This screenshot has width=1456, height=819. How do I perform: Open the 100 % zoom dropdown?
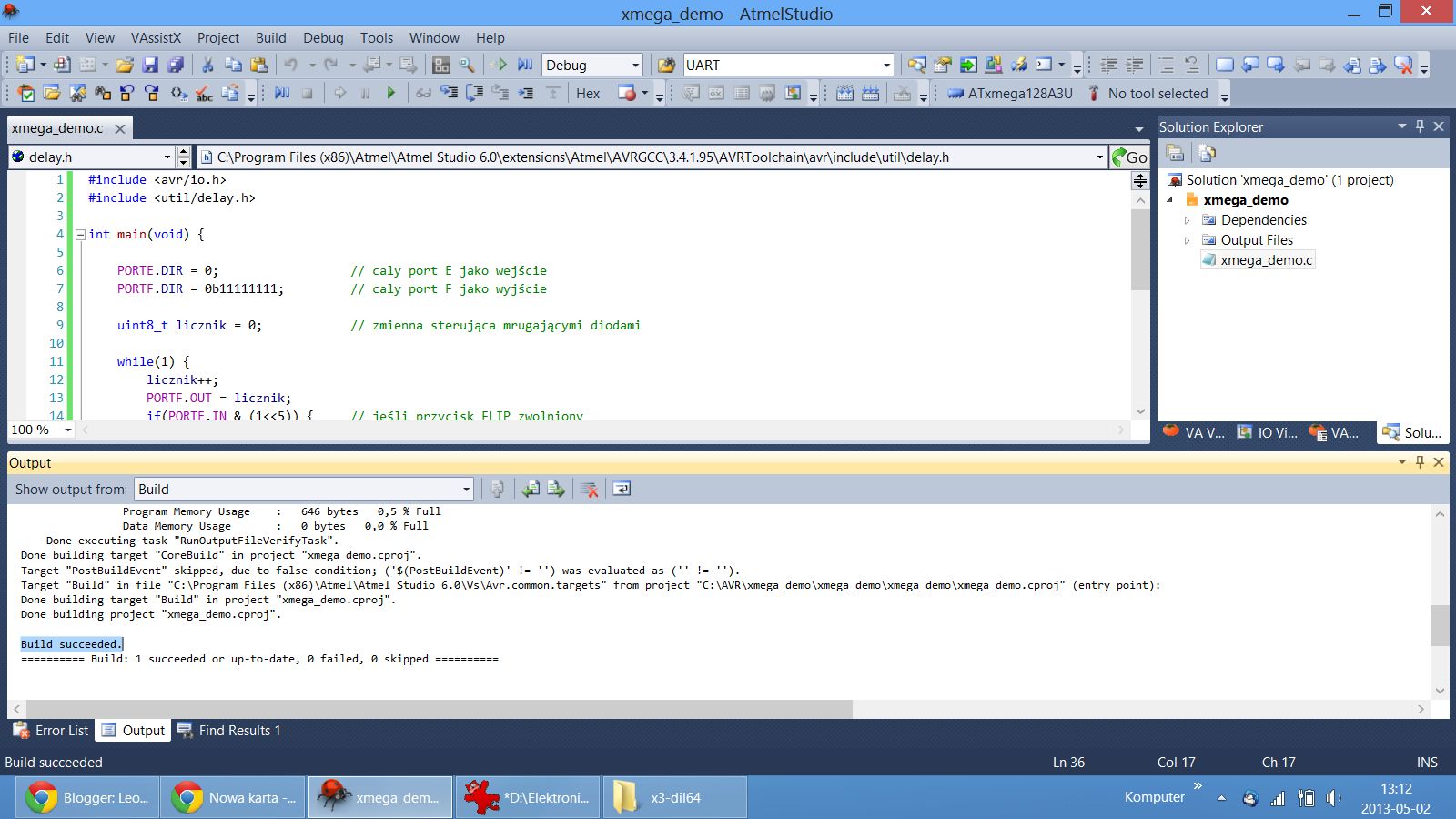pos(67,430)
